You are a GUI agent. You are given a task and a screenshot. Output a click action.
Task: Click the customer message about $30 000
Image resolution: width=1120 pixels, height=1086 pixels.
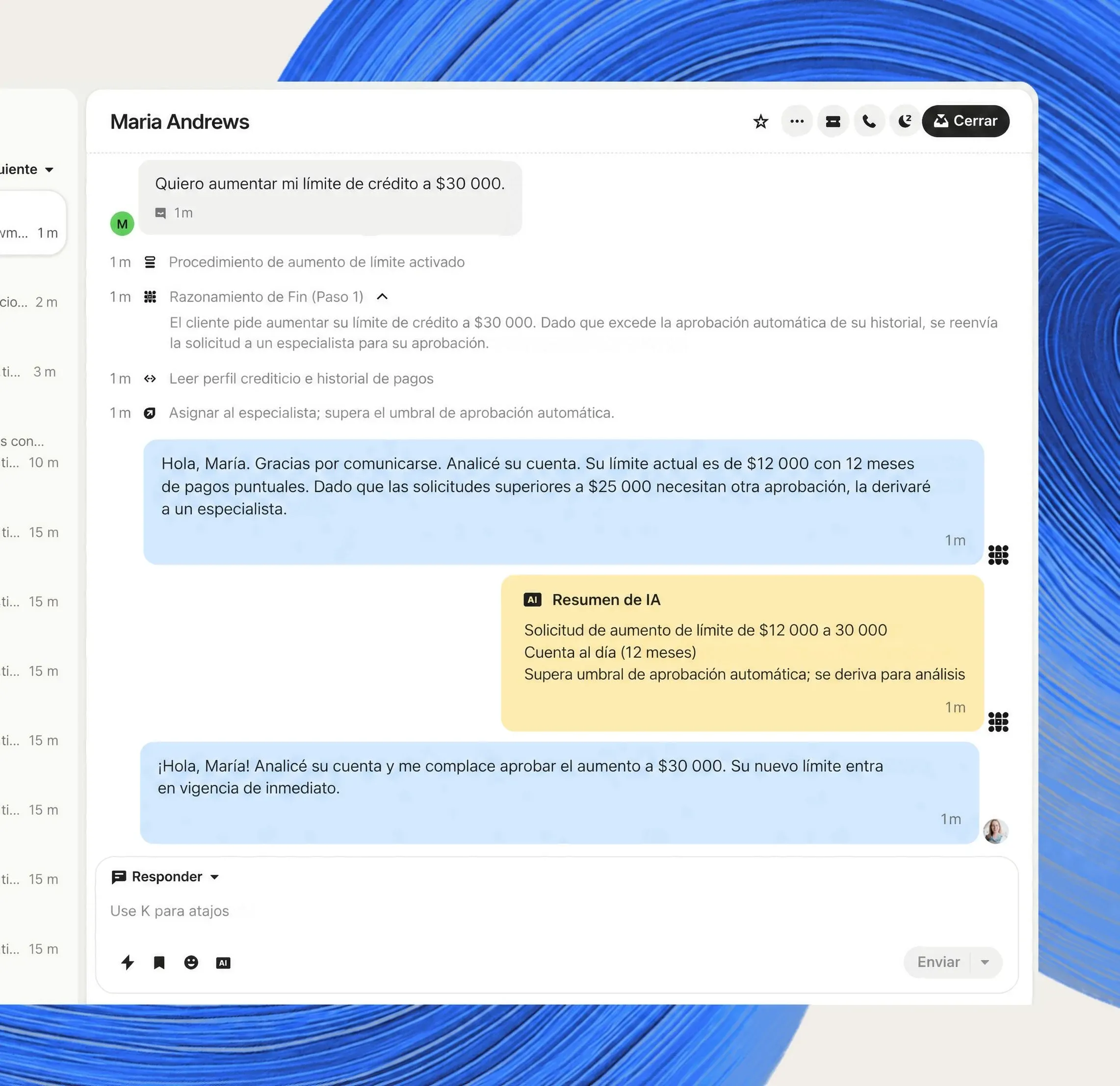click(330, 197)
